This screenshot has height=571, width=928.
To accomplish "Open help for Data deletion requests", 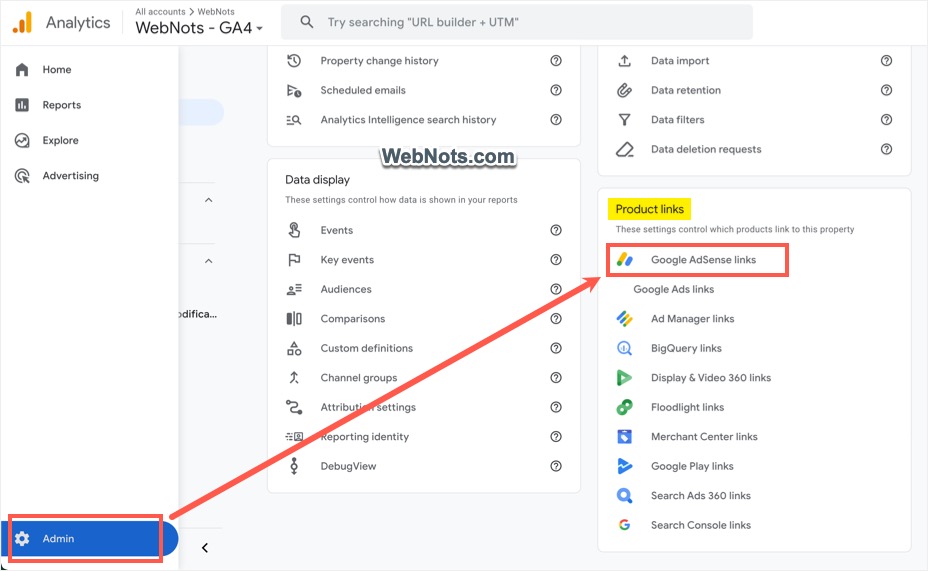I will [x=886, y=150].
